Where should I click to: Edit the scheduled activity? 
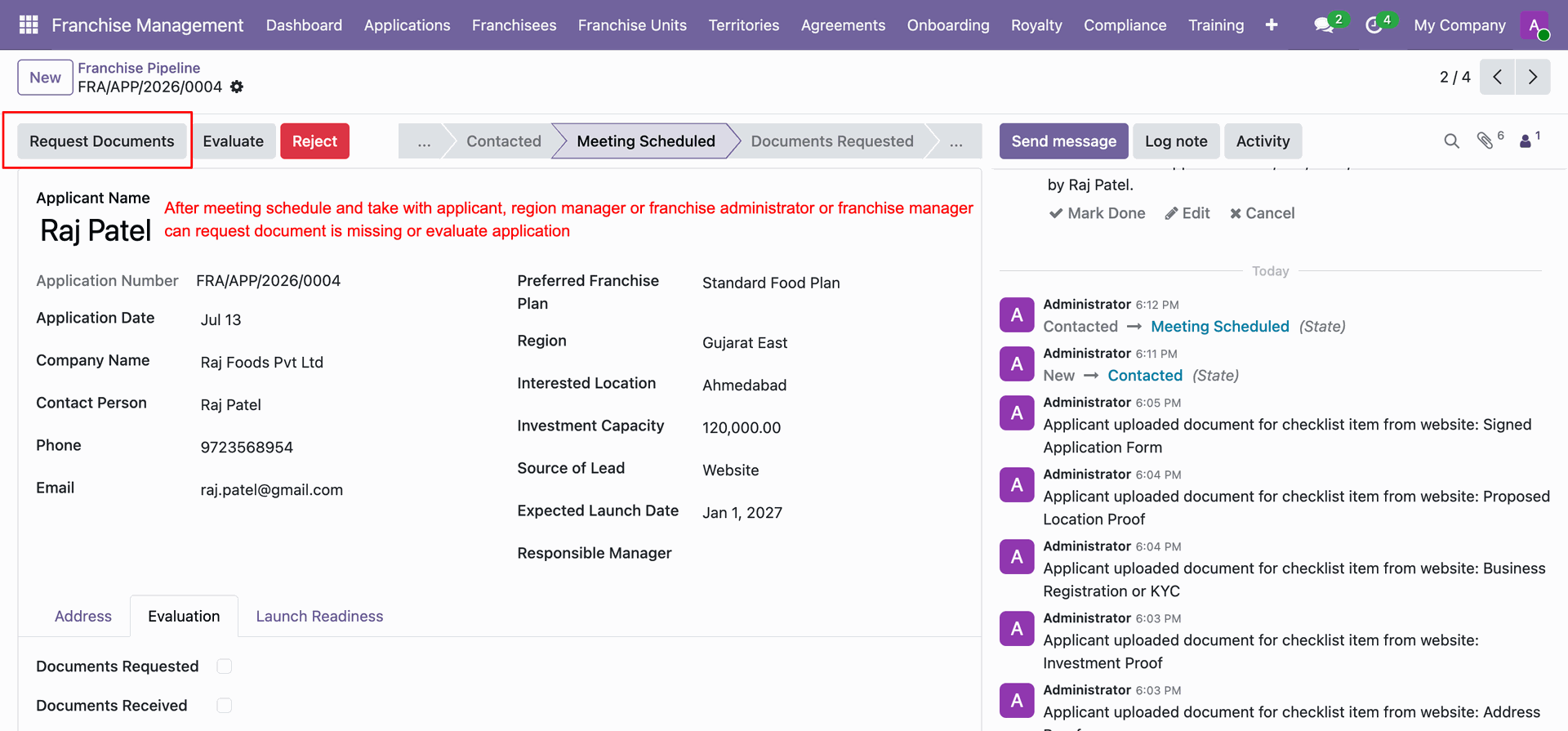click(1187, 213)
